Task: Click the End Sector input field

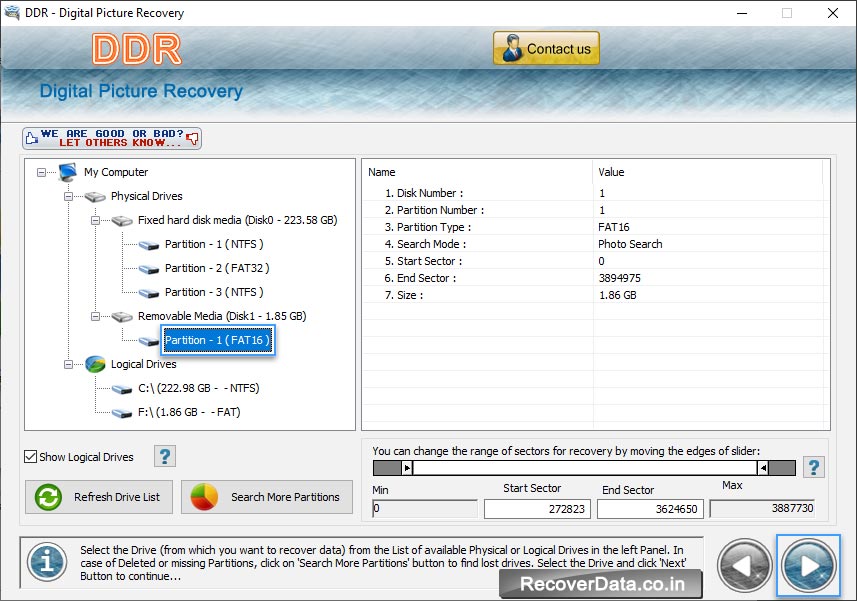Action: click(650, 509)
